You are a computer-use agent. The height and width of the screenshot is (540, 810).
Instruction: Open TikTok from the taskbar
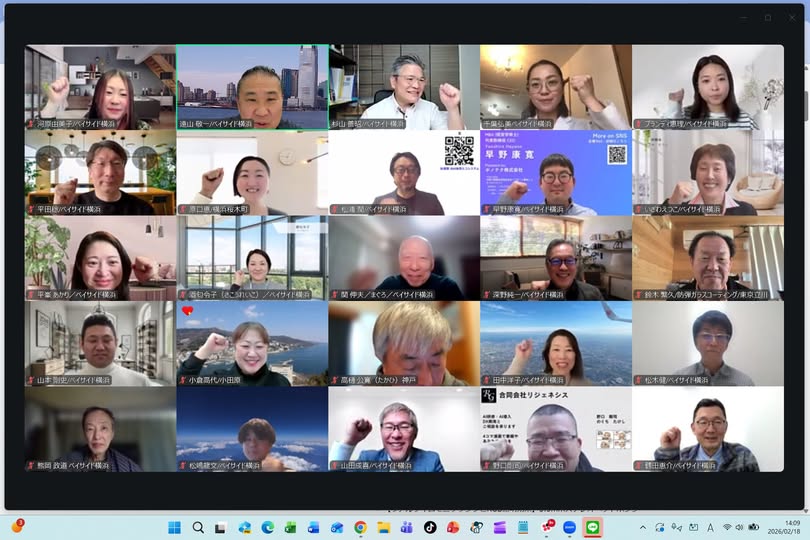pyautogui.click(x=430, y=527)
